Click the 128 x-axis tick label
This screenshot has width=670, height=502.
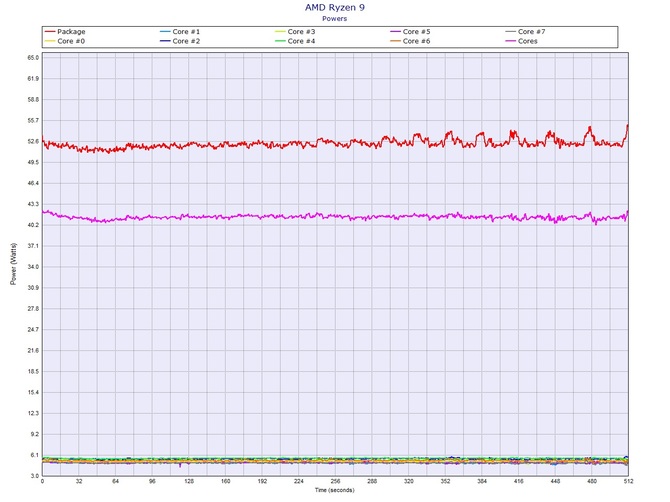(189, 481)
